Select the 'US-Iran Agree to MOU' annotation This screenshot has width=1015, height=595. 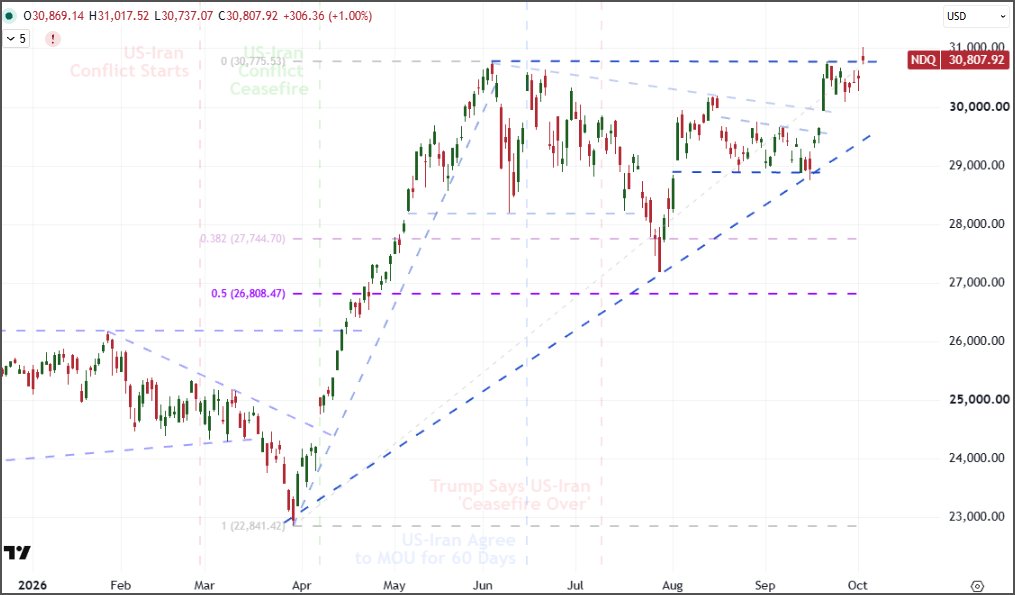[436, 549]
